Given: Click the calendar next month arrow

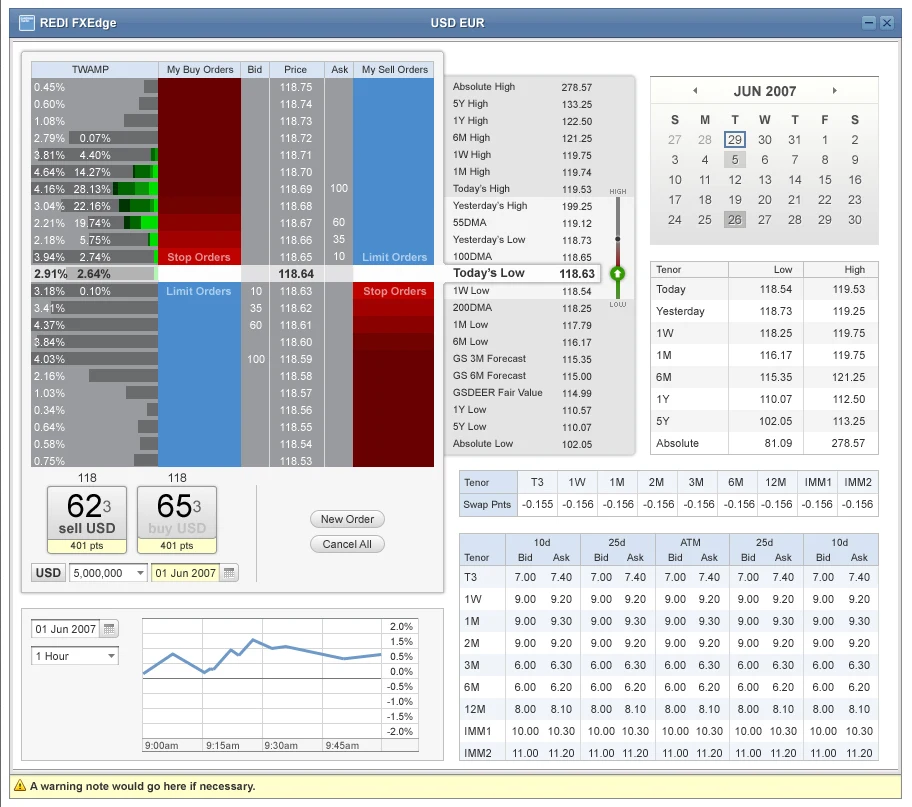Looking at the screenshot, I should (835, 91).
